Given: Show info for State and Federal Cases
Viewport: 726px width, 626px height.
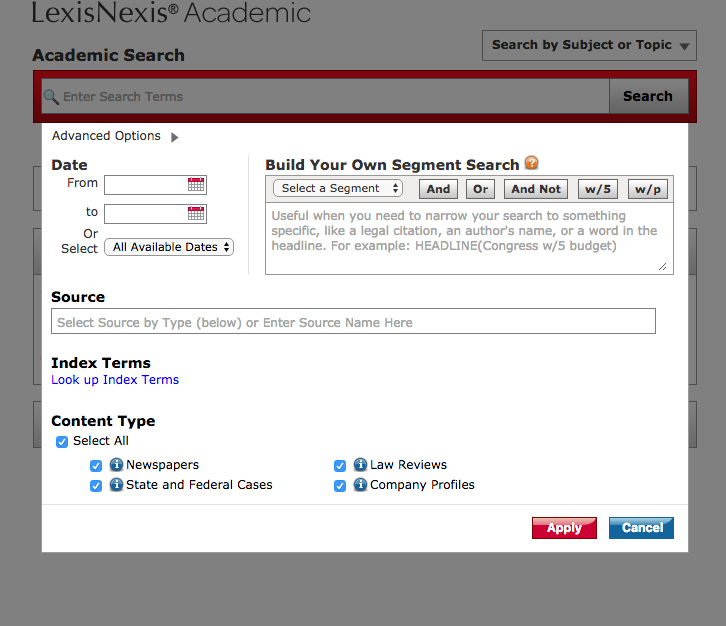Looking at the screenshot, I should pos(116,484).
